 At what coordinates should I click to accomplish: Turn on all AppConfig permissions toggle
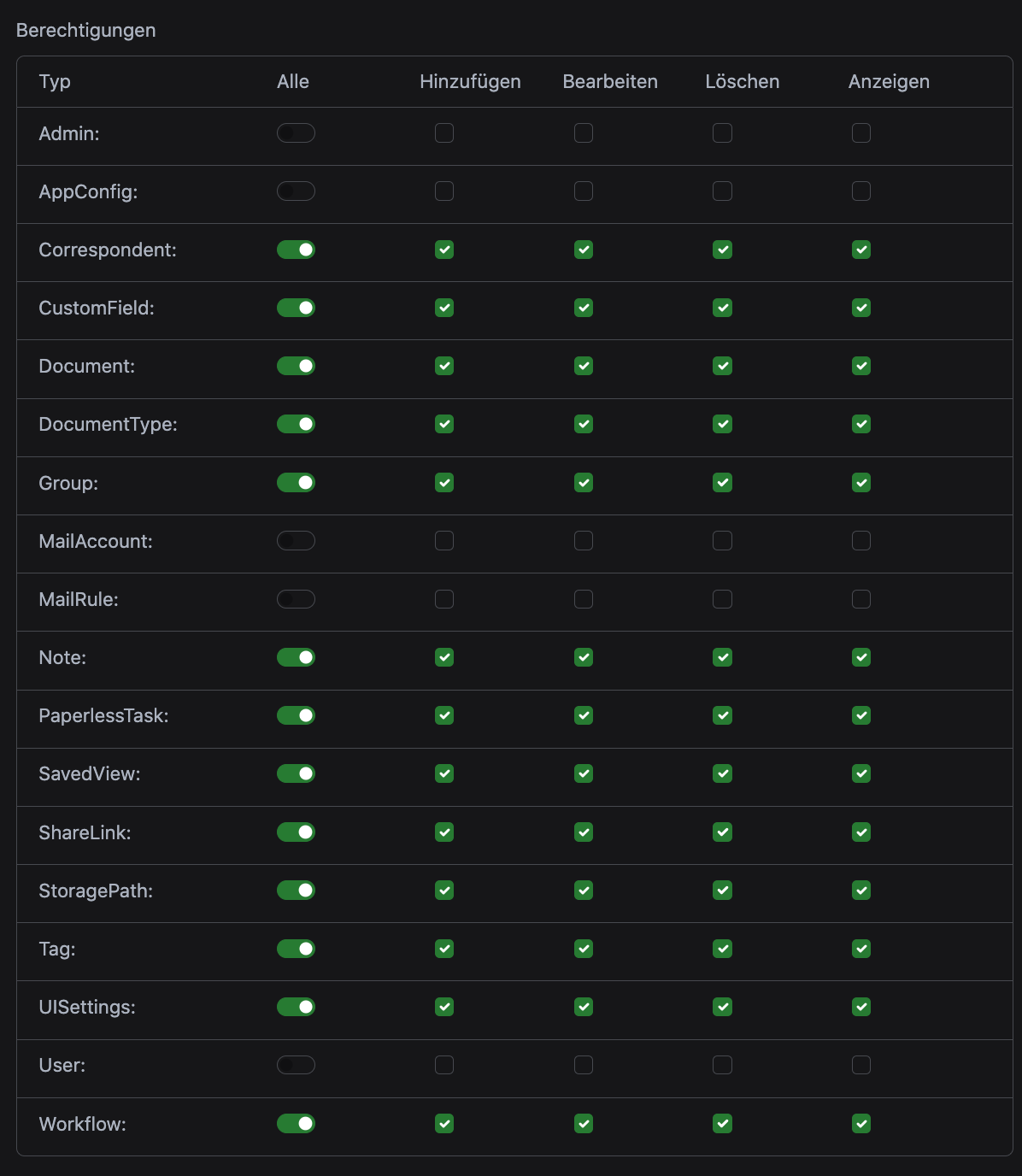pyautogui.click(x=296, y=191)
